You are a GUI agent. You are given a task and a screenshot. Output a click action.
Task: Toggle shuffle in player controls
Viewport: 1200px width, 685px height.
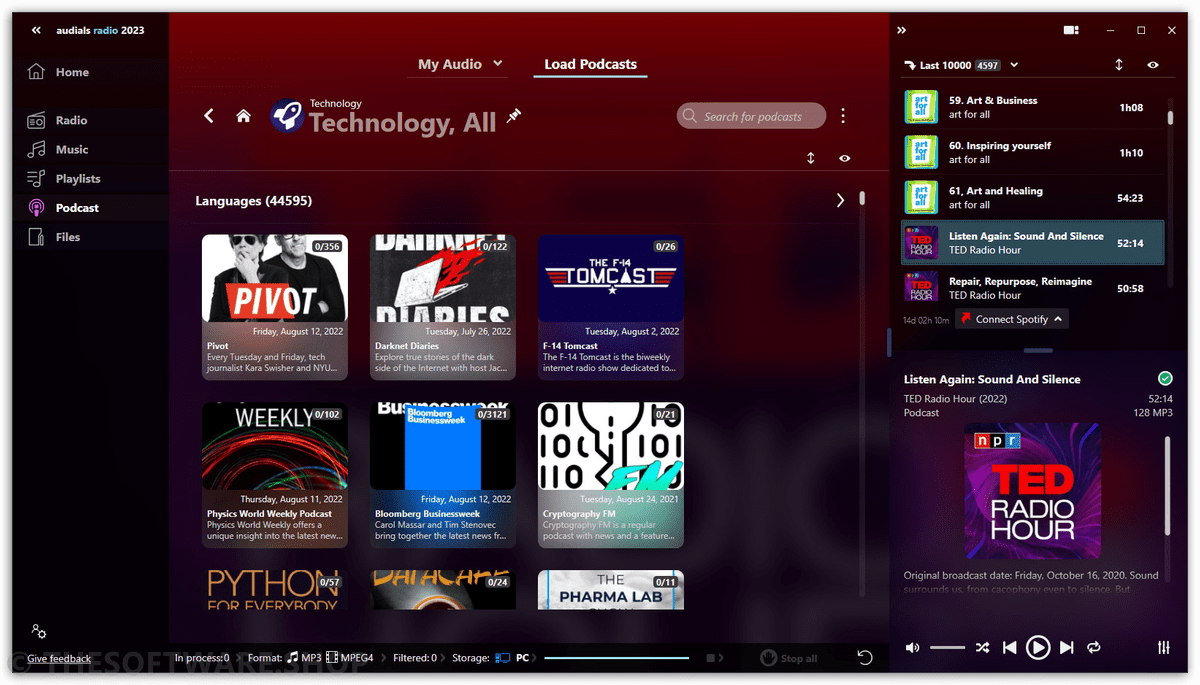click(982, 648)
